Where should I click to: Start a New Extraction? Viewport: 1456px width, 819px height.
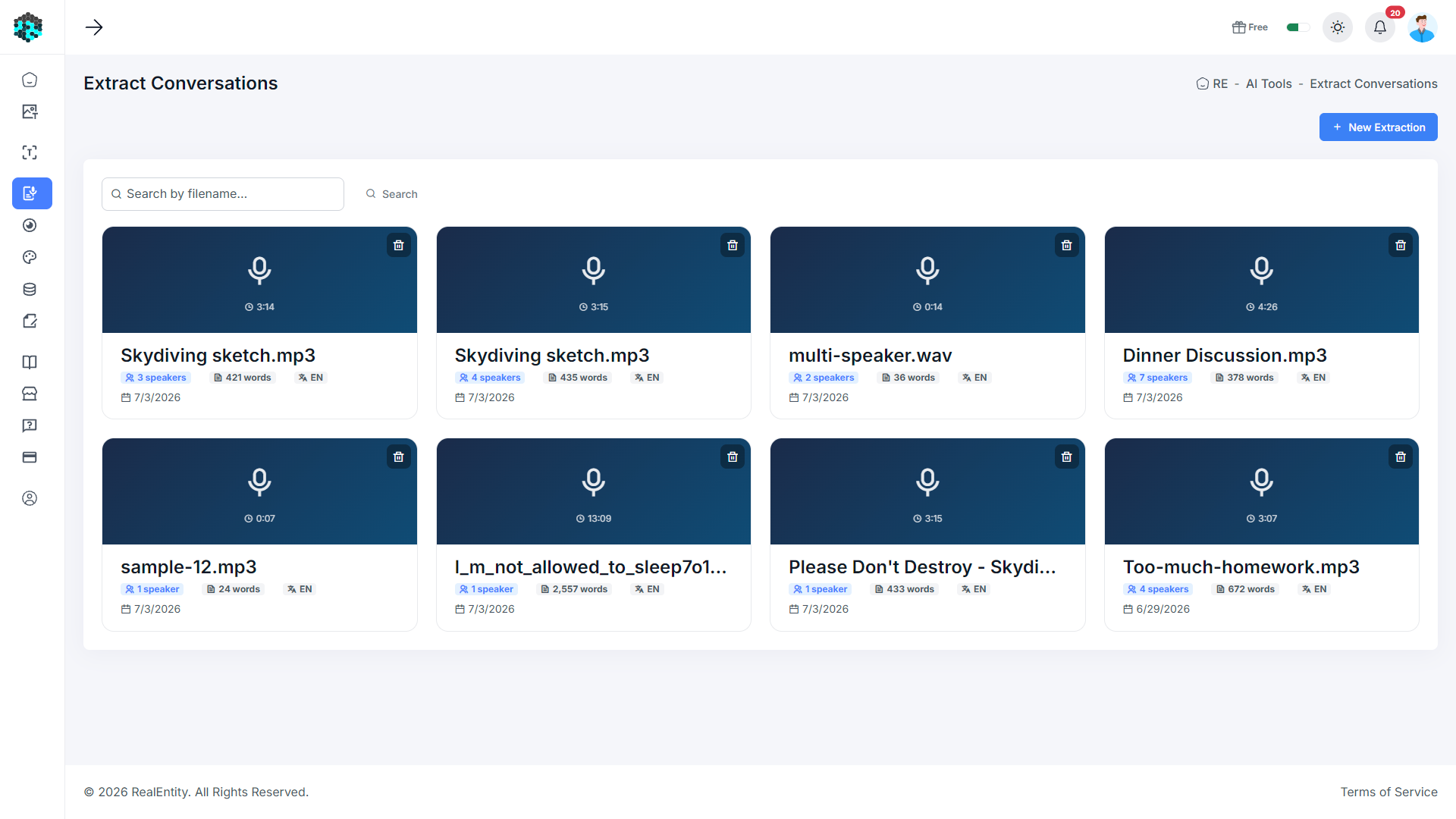click(x=1378, y=127)
